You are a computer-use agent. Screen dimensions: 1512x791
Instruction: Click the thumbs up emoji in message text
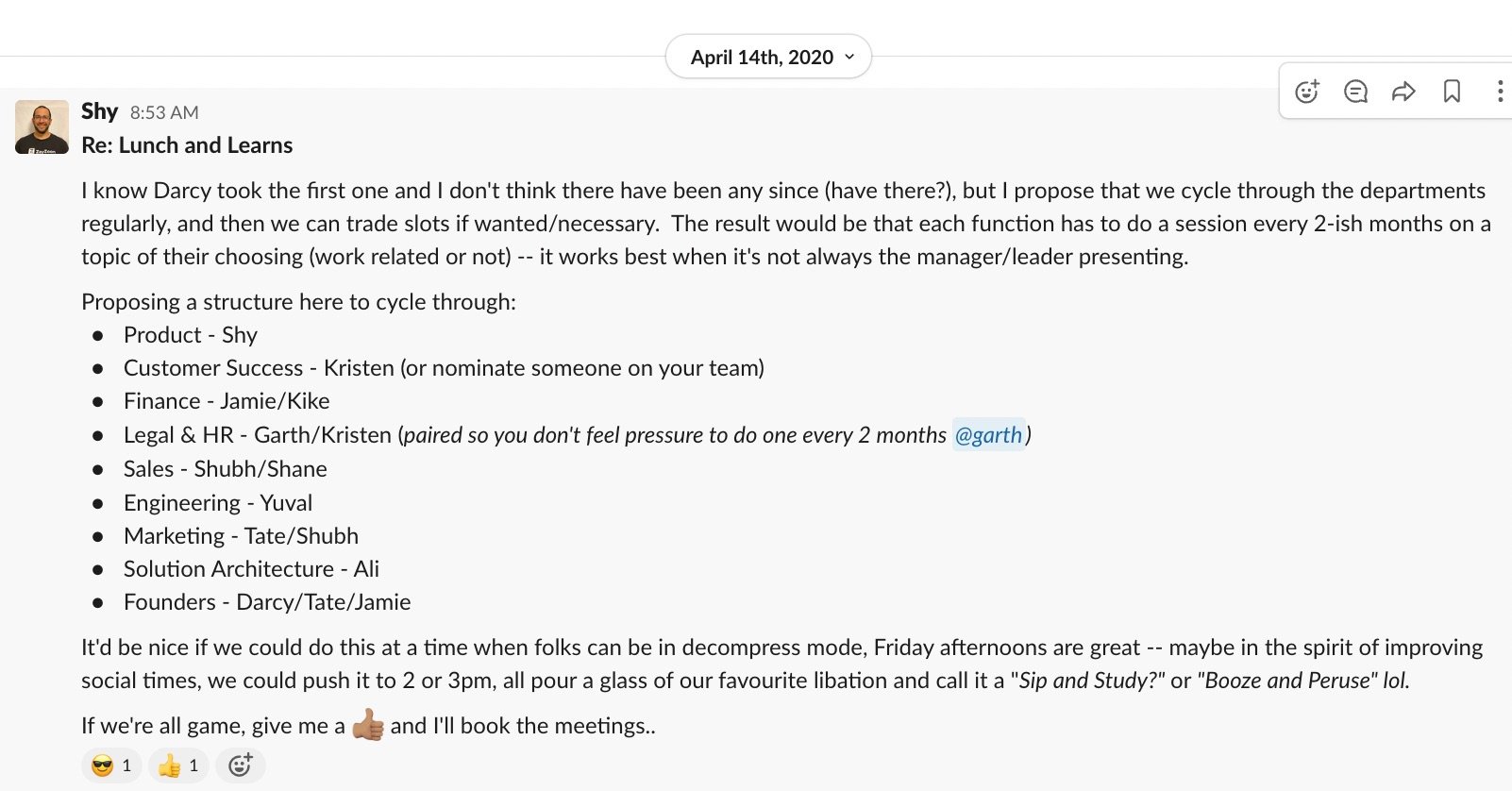pyautogui.click(x=368, y=725)
